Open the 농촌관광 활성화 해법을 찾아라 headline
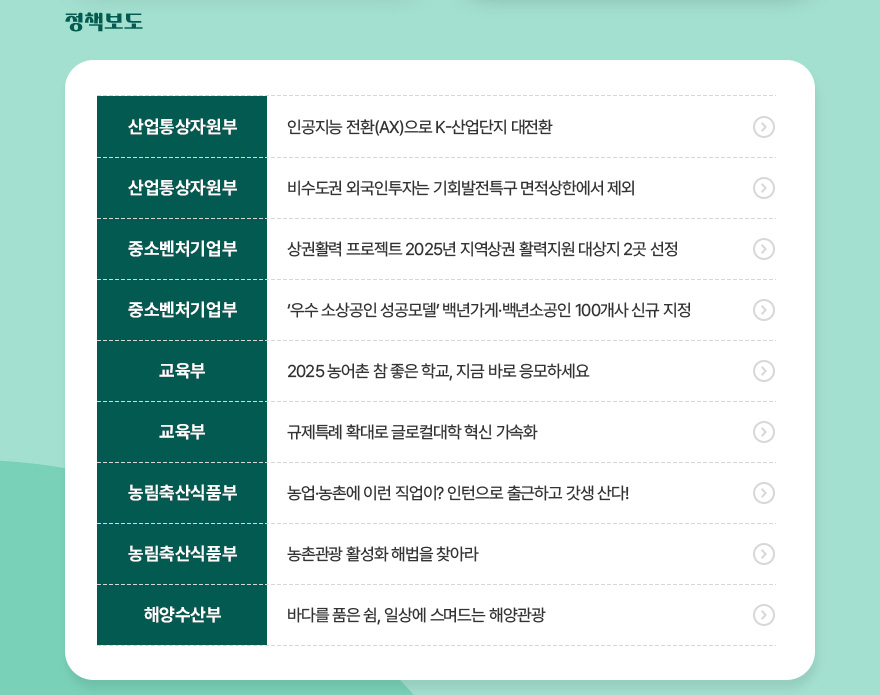Screen dimensions: 880x695 coord(382,554)
